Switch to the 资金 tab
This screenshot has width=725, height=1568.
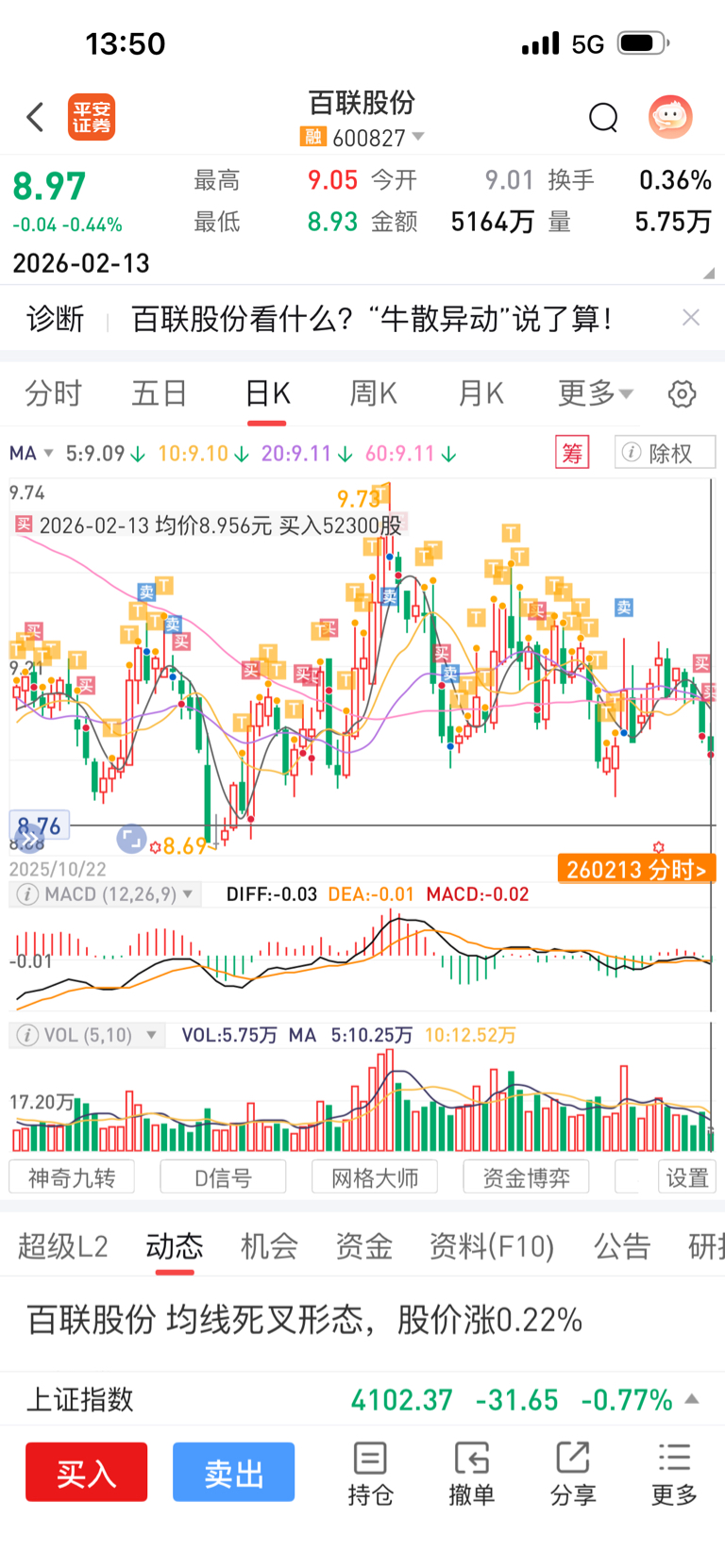(363, 1246)
